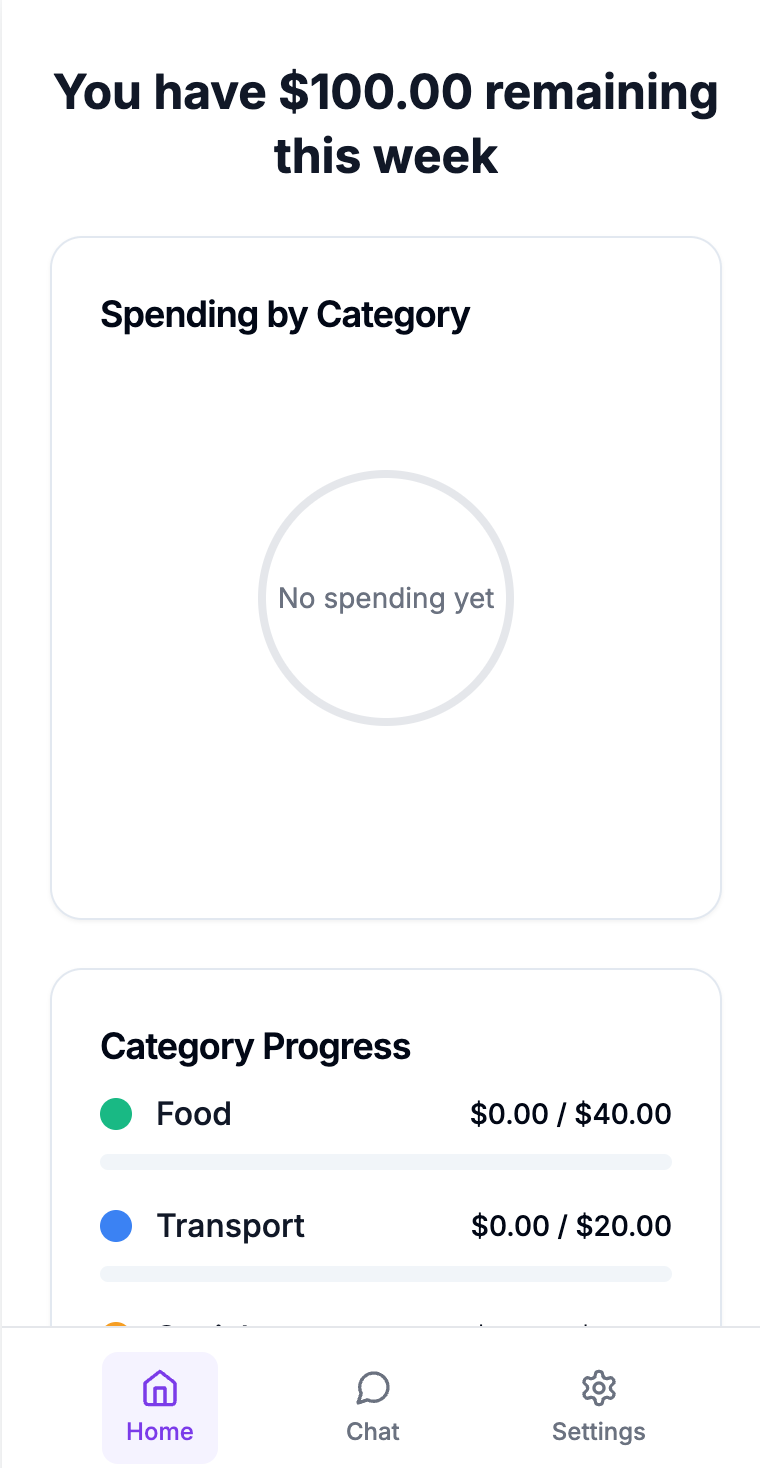Click the Food progress bar
This screenshot has width=760, height=1468.
click(x=386, y=1162)
